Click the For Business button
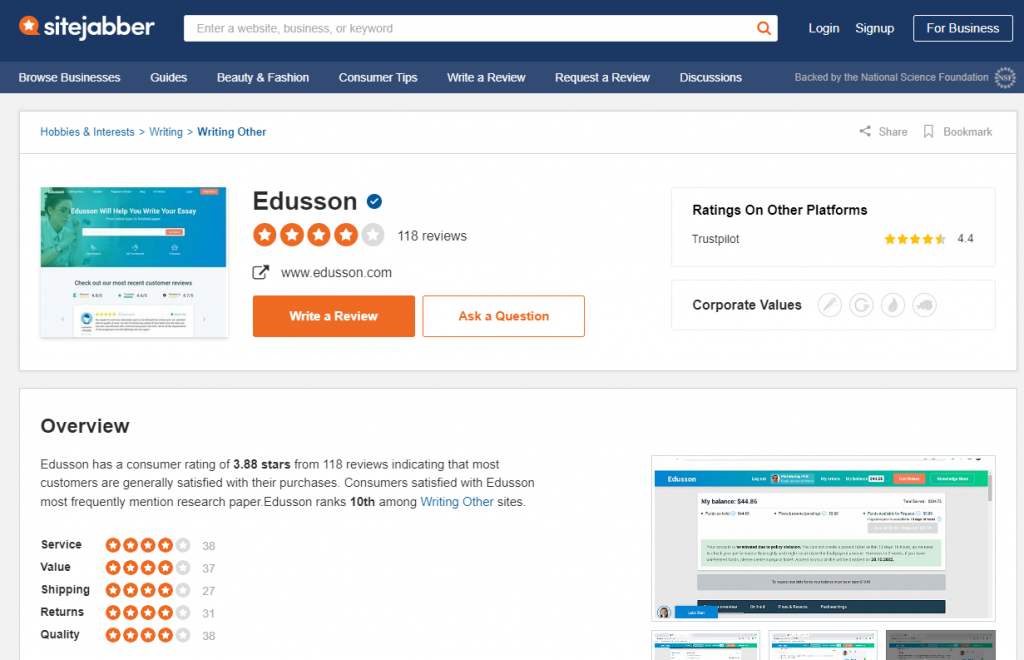This screenshot has height=660, width=1024. click(x=963, y=28)
